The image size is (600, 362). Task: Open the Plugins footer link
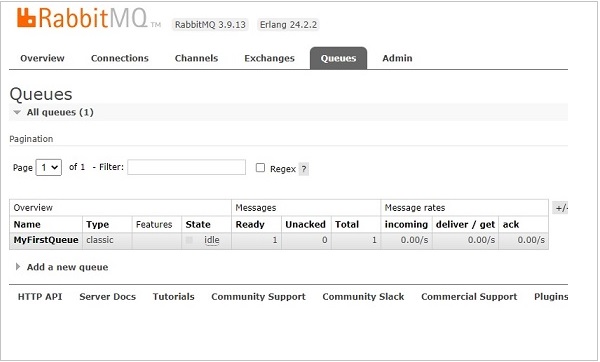(x=551, y=297)
